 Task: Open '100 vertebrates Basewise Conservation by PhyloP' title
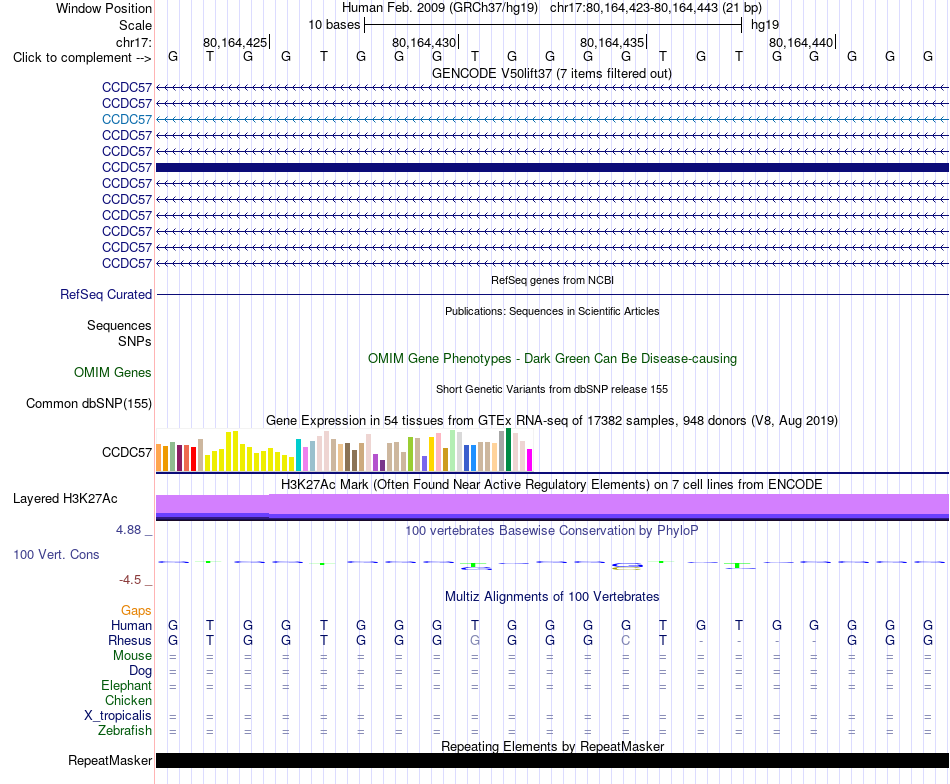tap(551, 531)
